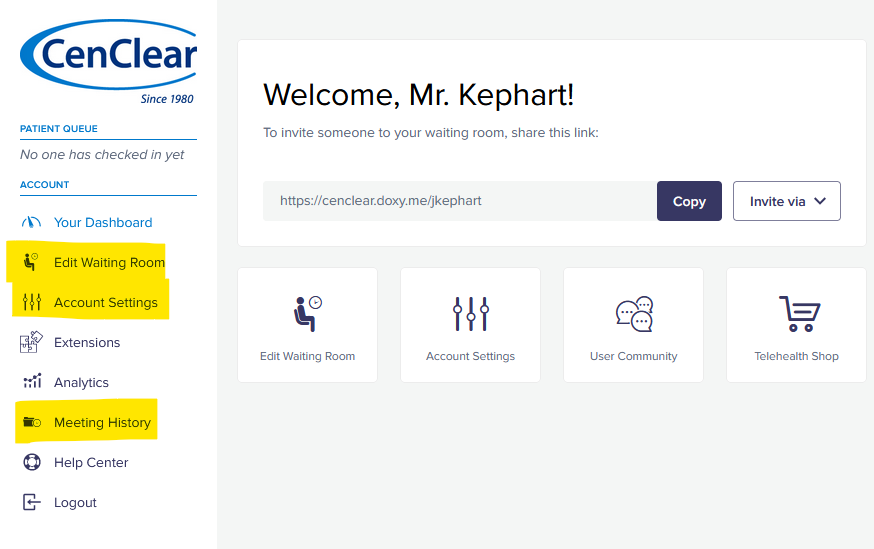This screenshot has height=549, width=874.
Task: Click the 'Since 1980' tagline text
Action: pyautogui.click(x=167, y=99)
